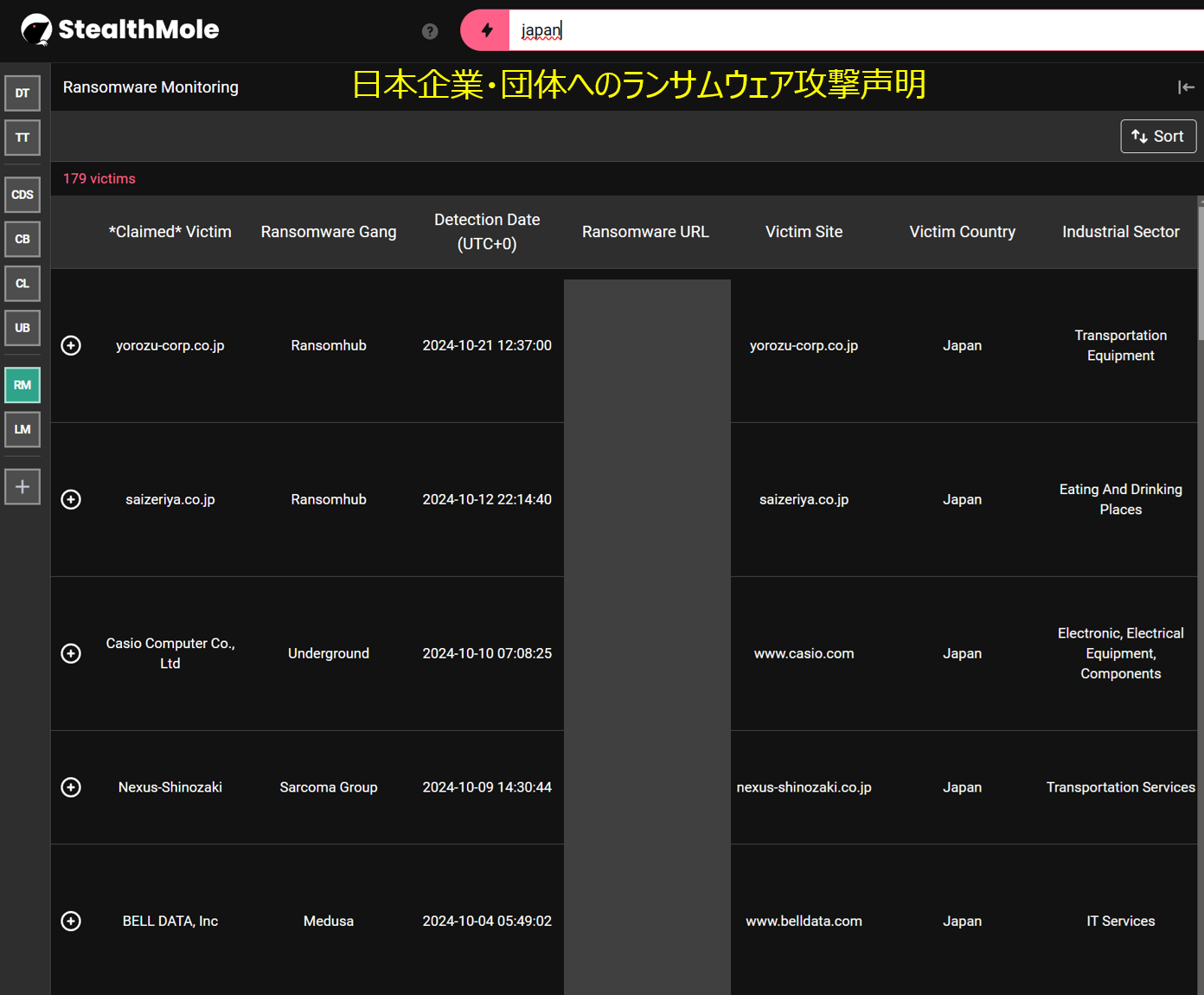Expand the Casio Computer Co., Ltd row
This screenshot has width=1204, height=995.
[71, 653]
